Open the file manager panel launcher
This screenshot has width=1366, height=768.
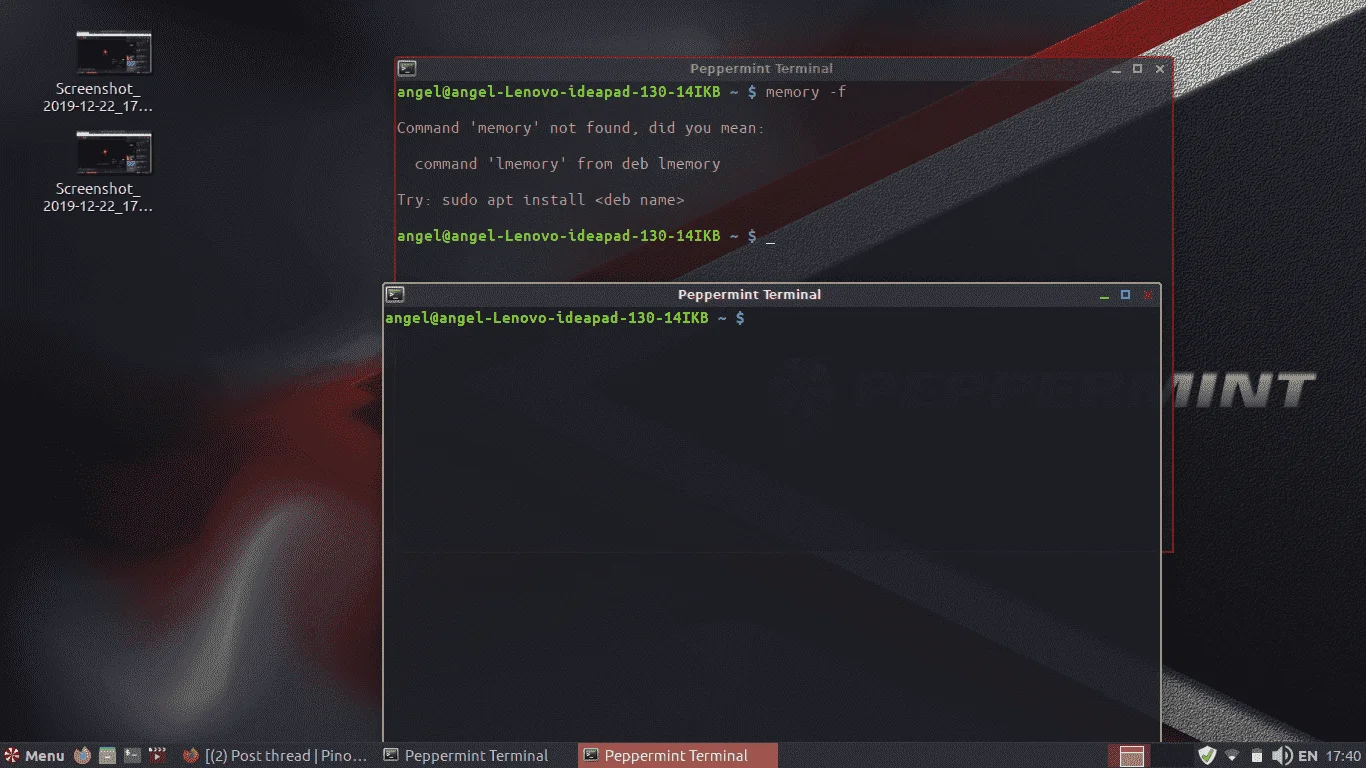coord(108,755)
